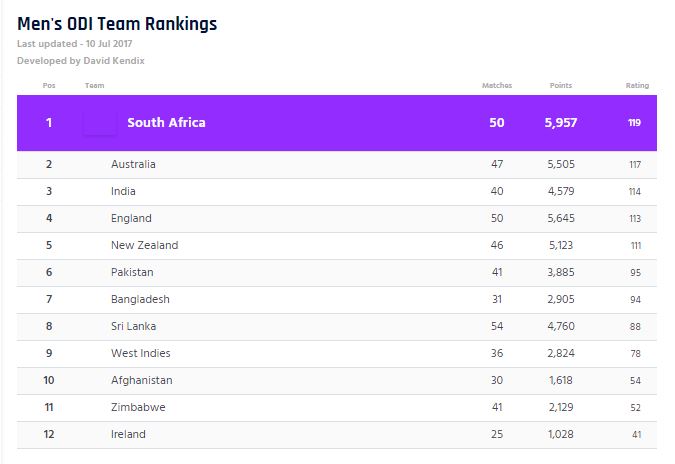Click the Pakistan team name
Screen dimensions: 675x464
(133, 272)
